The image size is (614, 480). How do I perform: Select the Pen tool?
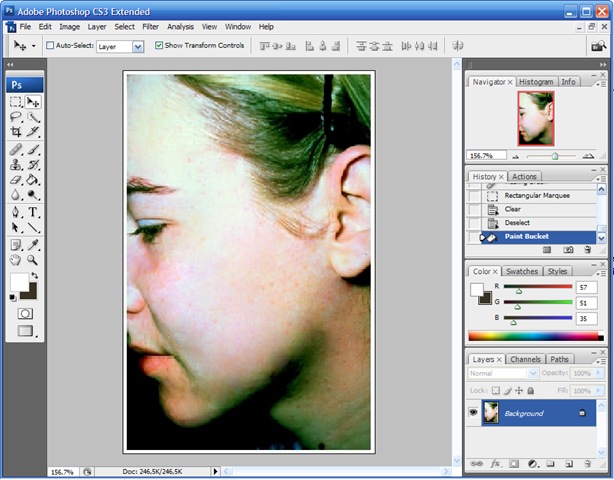pyautogui.click(x=16, y=212)
